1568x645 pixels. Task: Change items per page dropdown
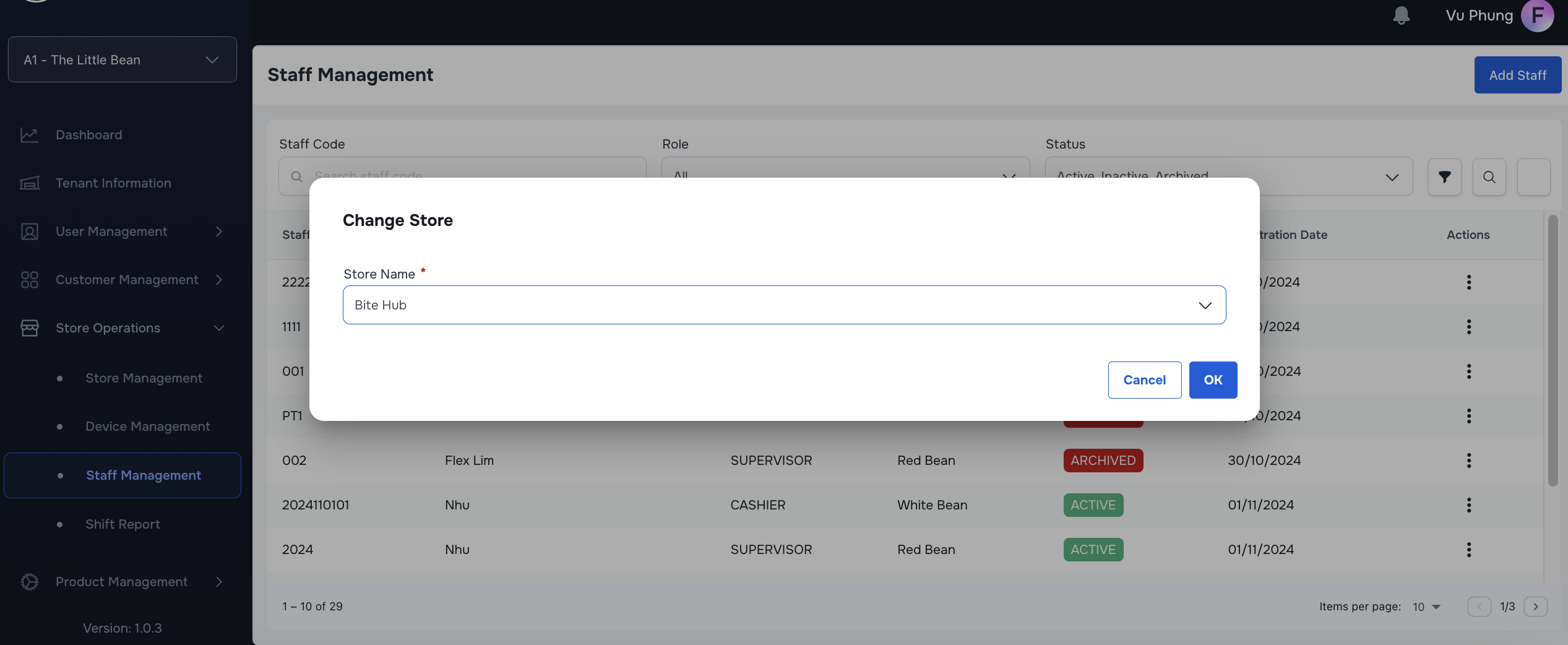click(1426, 607)
